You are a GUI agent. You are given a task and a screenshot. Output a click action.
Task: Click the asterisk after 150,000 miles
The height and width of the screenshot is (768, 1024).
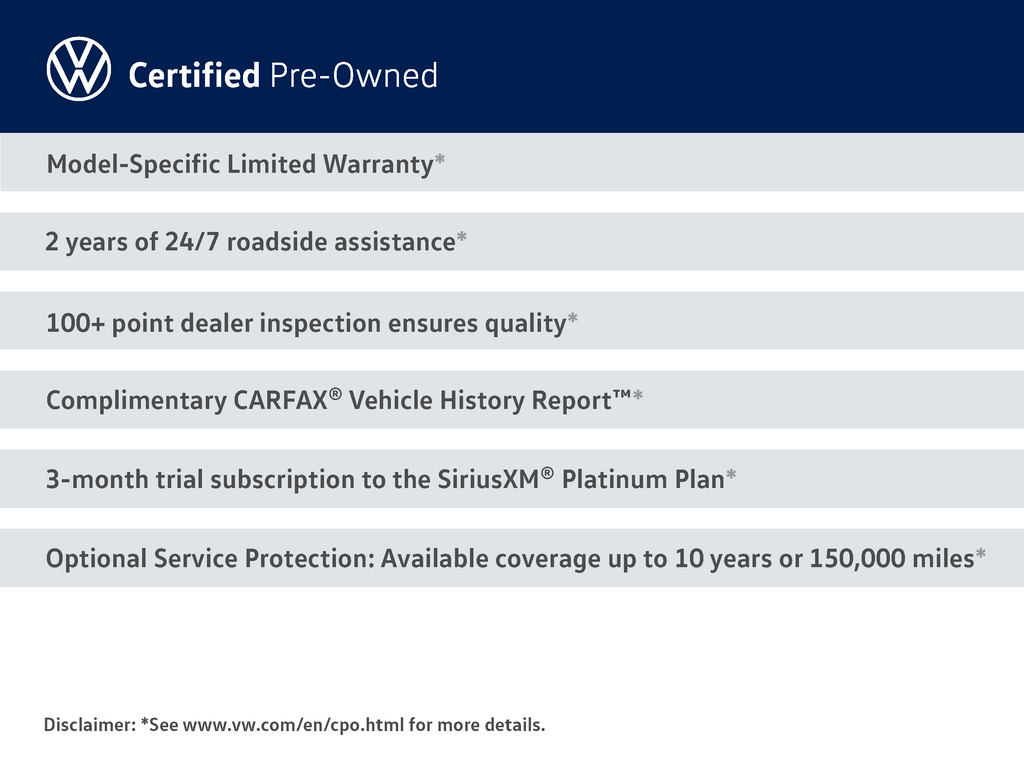(981, 556)
